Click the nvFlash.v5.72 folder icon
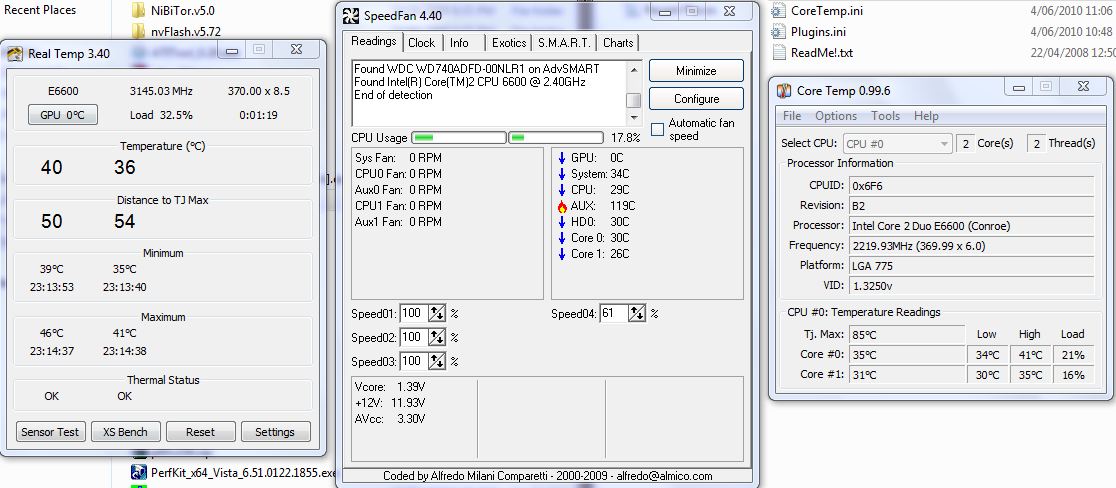 tap(139, 31)
